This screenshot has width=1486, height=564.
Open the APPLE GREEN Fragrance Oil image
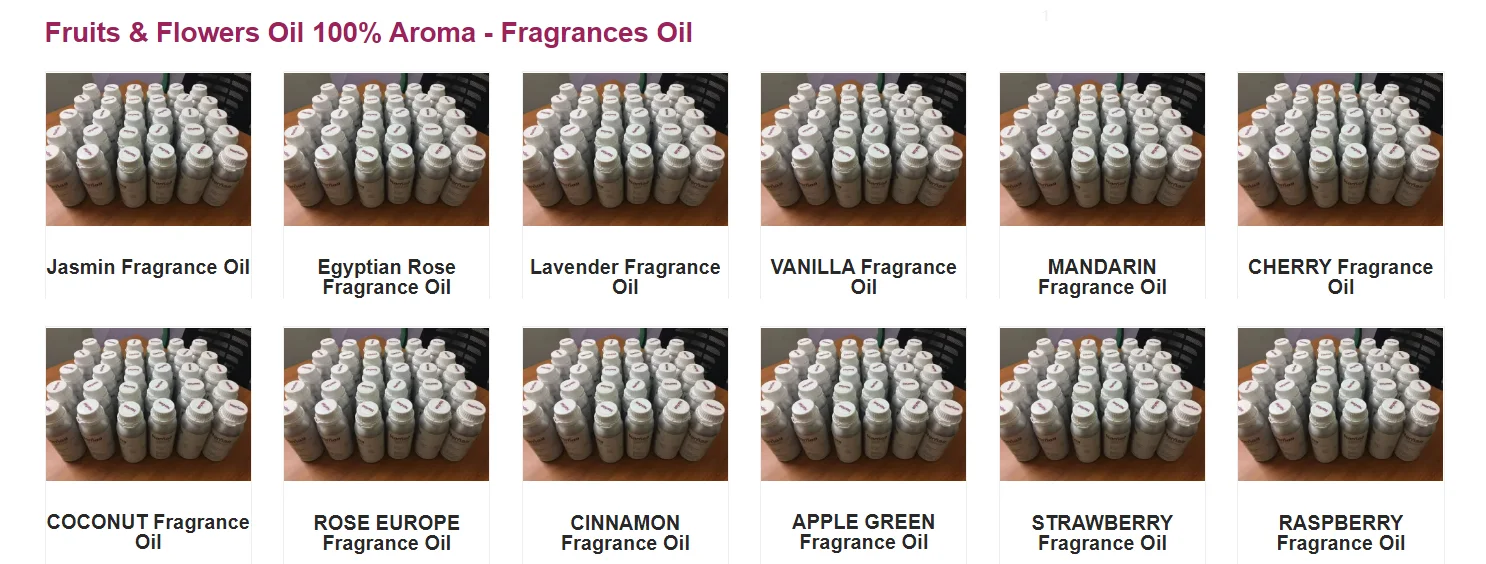863,404
